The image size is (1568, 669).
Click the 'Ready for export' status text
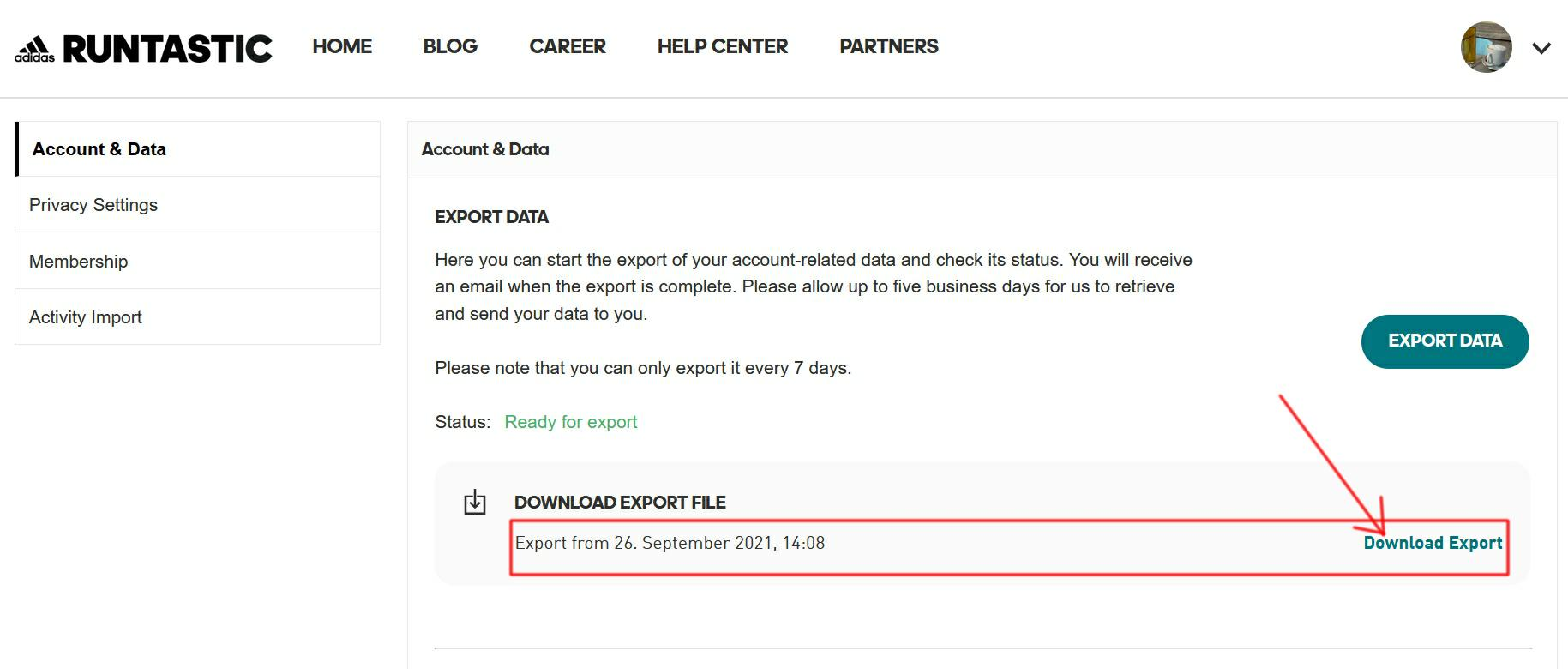pos(570,422)
